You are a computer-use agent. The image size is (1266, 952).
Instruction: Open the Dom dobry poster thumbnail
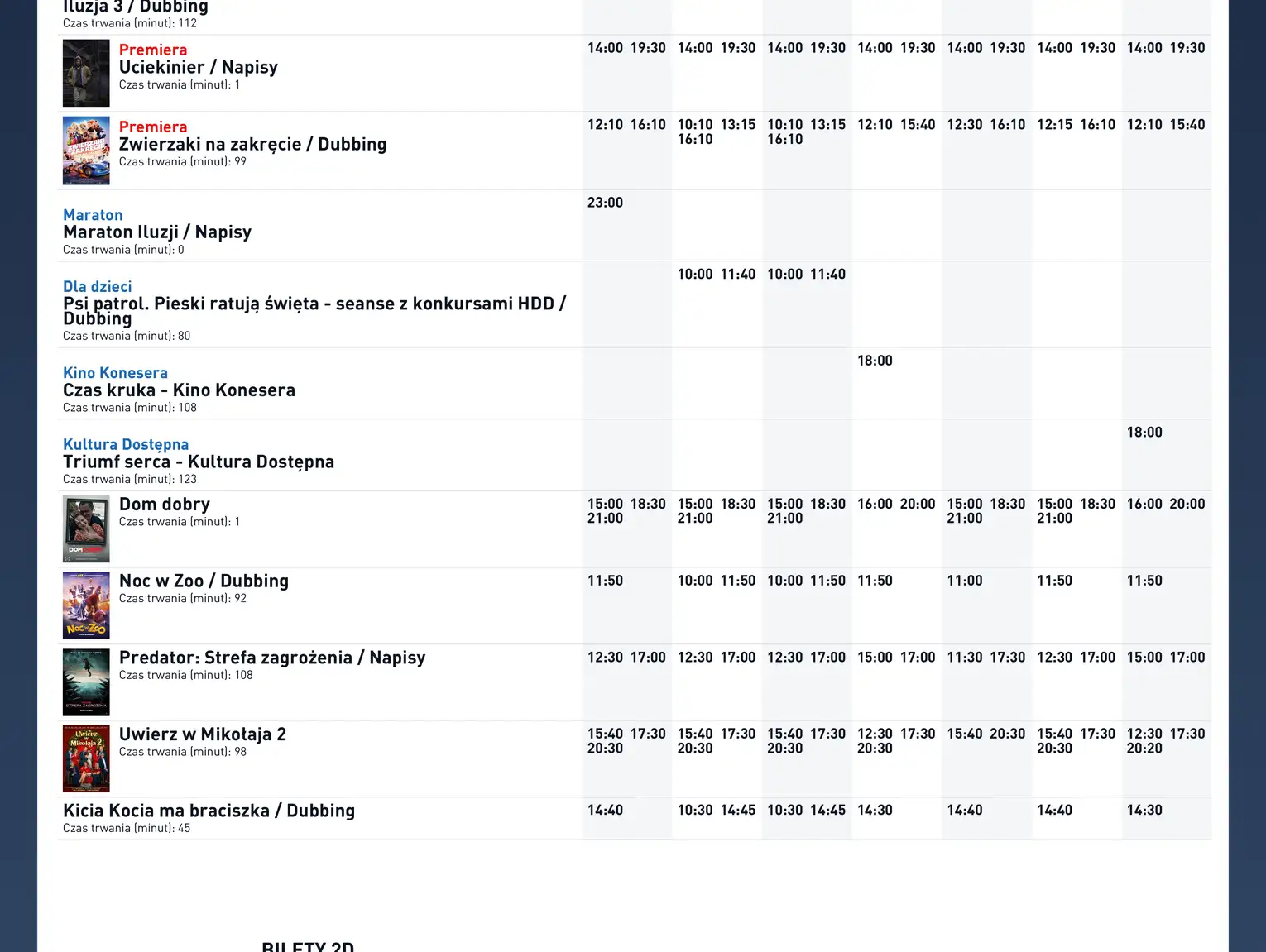(86, 529)
